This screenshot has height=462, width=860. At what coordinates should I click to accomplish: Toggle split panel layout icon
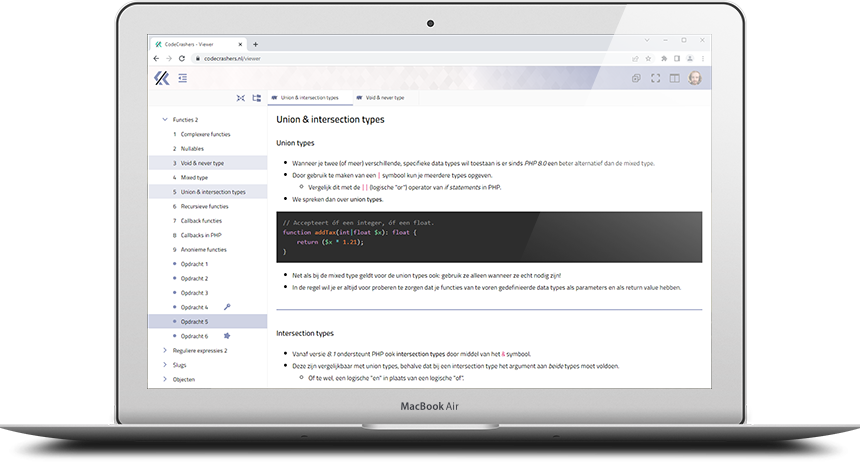675,78
